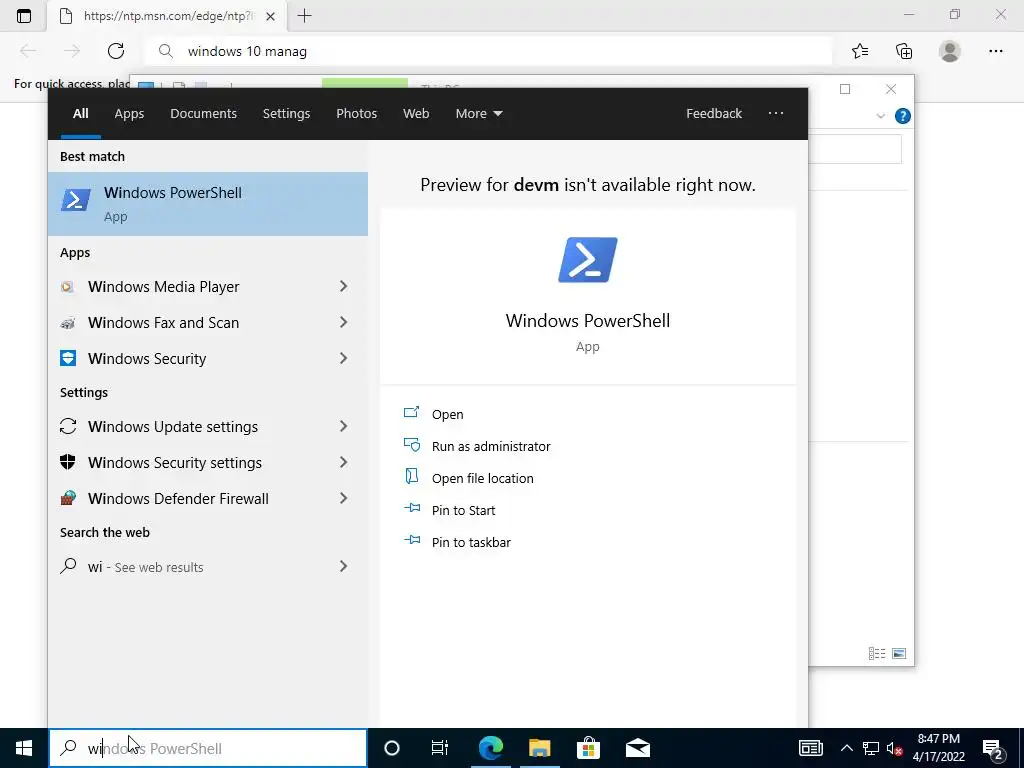Open Windows Defender Firewall result
This screenshot has height=768, width=1024.
(x=208, y=498)
